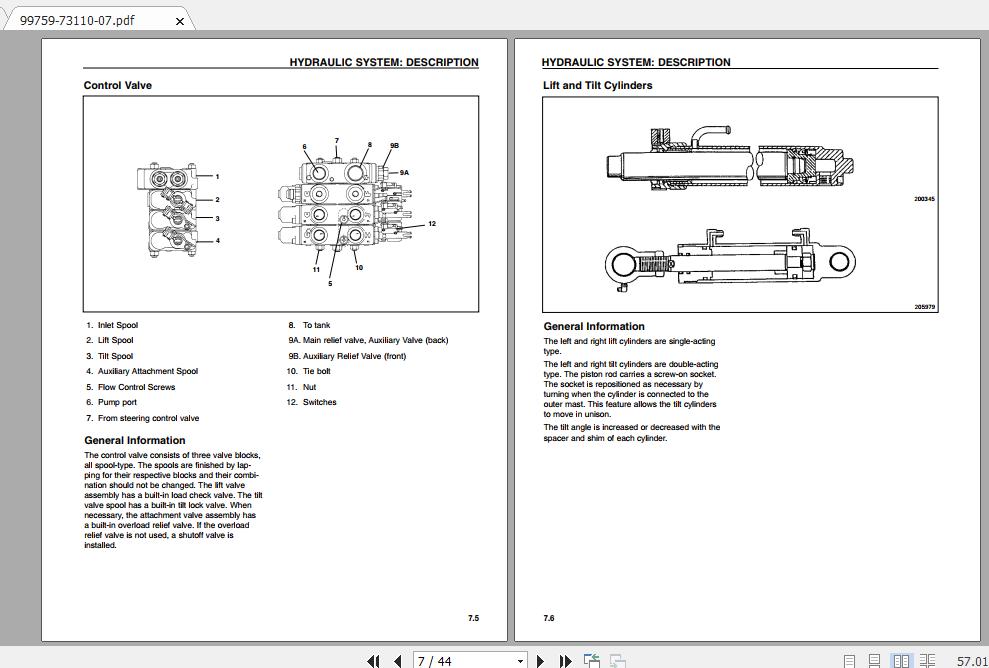Jump to the last page
This screenshot has height=668, width=989.
564,661
